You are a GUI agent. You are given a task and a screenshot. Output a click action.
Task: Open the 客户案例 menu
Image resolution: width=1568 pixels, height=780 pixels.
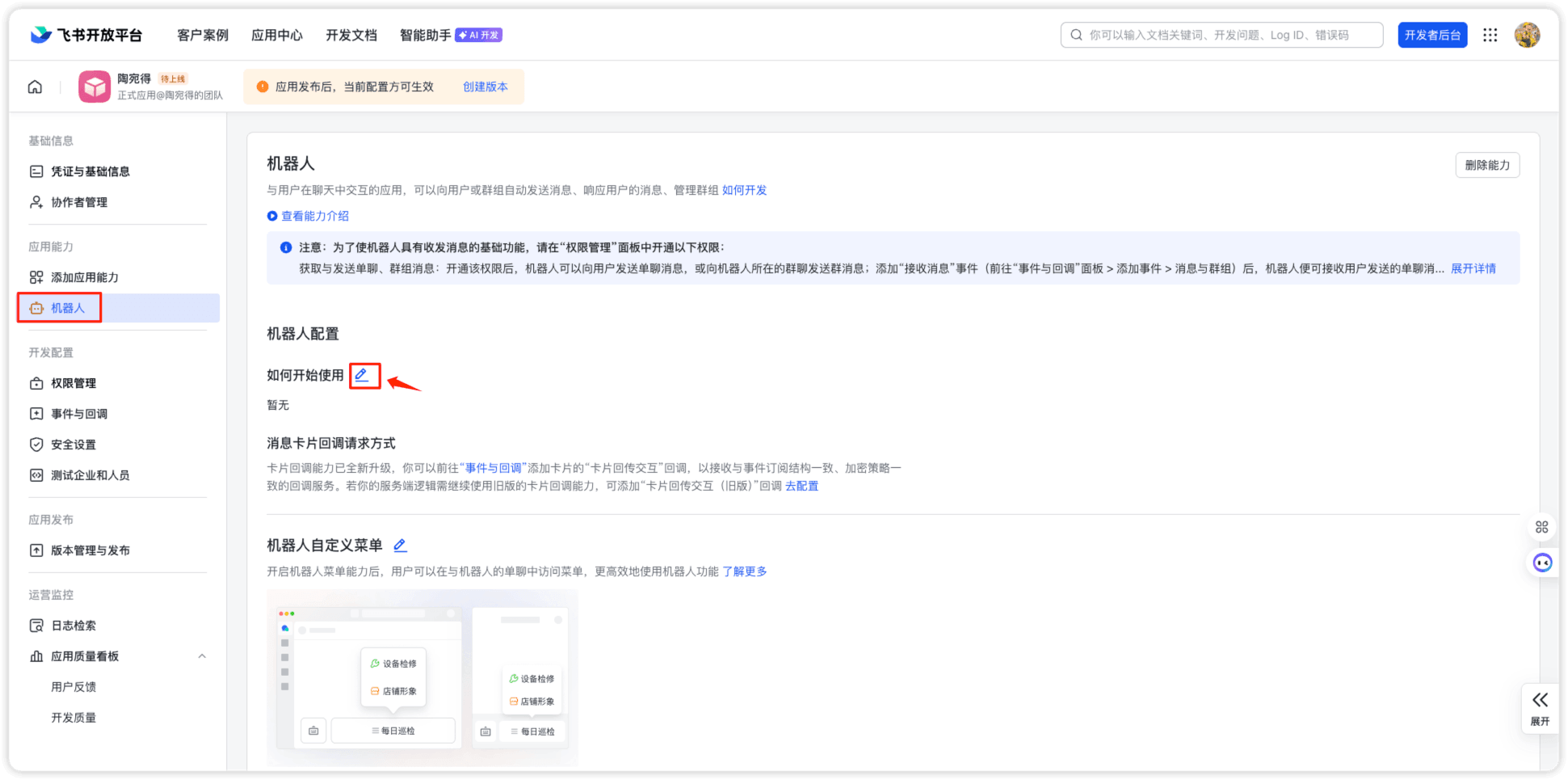point(203,35)
